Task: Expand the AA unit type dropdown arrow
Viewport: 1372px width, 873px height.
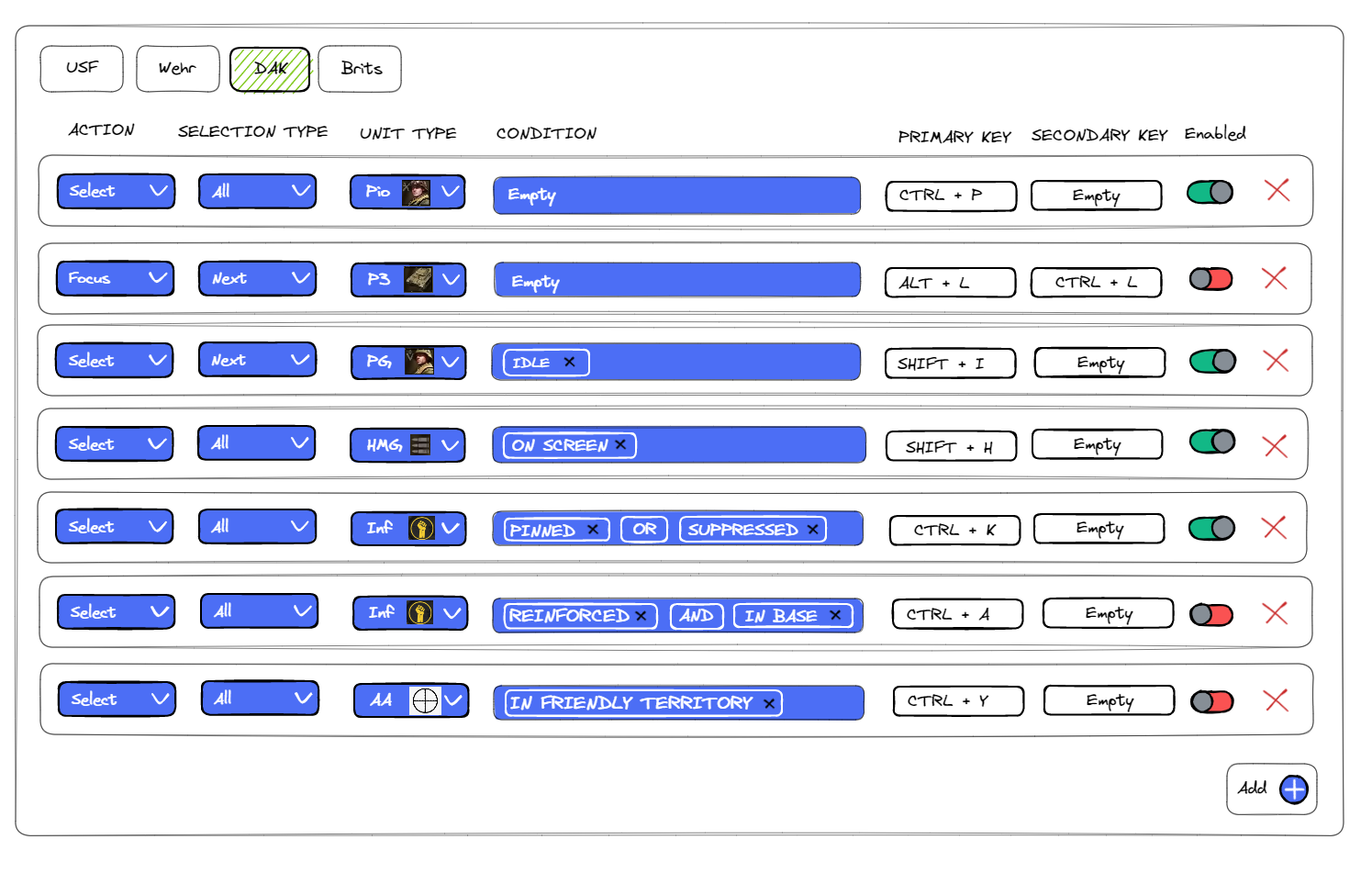Action: click(453, 701)
